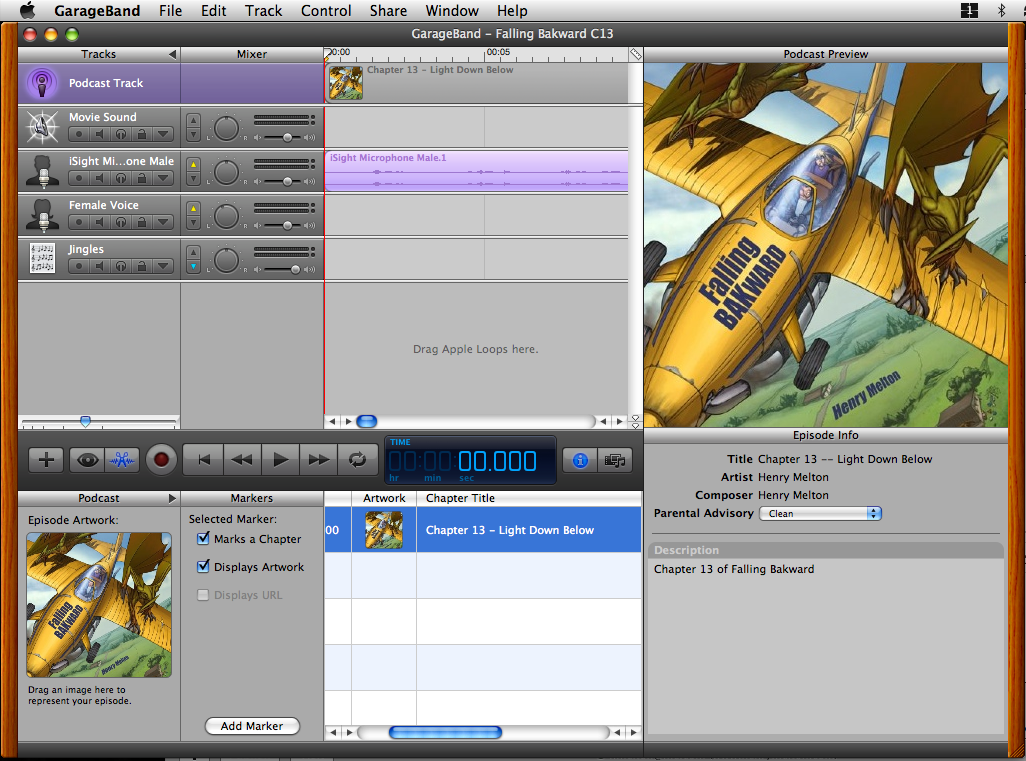Open the Control menu
Image resolution: width=1026 pixels, height=761 pixels.
click(x=326, y=10)
